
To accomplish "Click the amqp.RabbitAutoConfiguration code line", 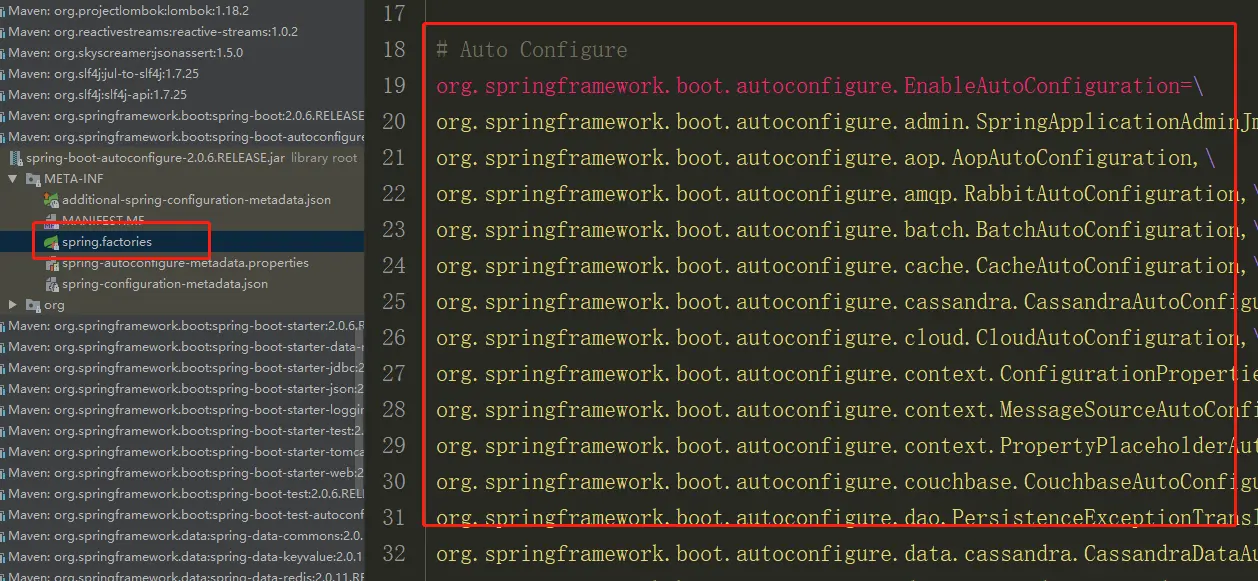I will pos(847,194).
